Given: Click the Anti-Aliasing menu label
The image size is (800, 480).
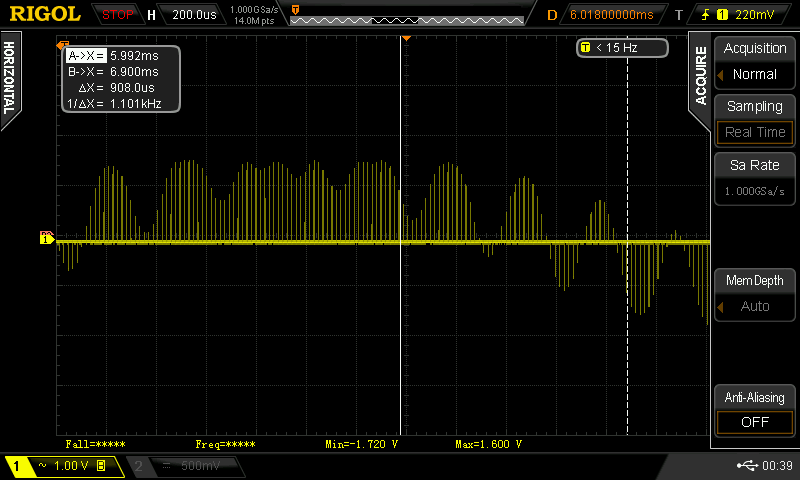Looking at the screenshot, I should click(x=755, y=397).
